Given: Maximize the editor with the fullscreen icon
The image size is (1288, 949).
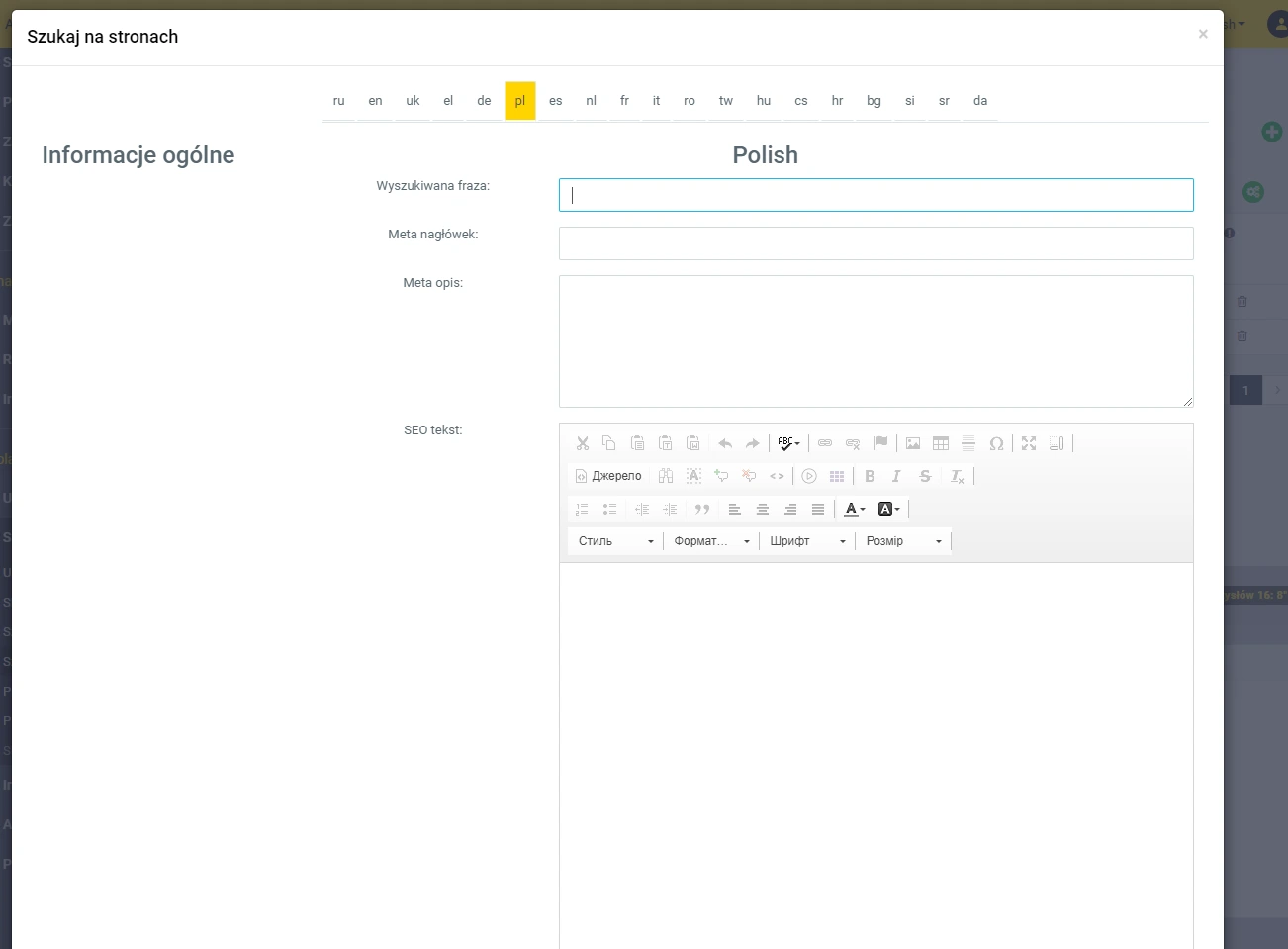Looking at the screenshot, I should pos(1029,443).
